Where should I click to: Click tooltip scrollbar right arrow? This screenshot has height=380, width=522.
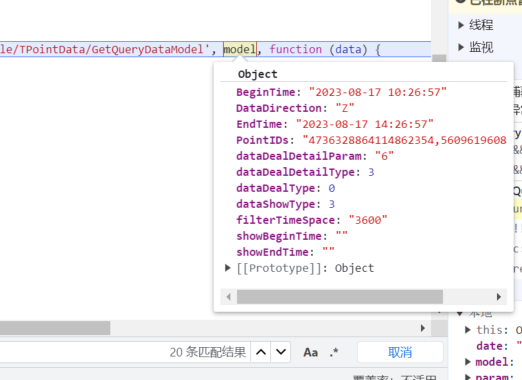pyautogui.click(x=499, y=297)
